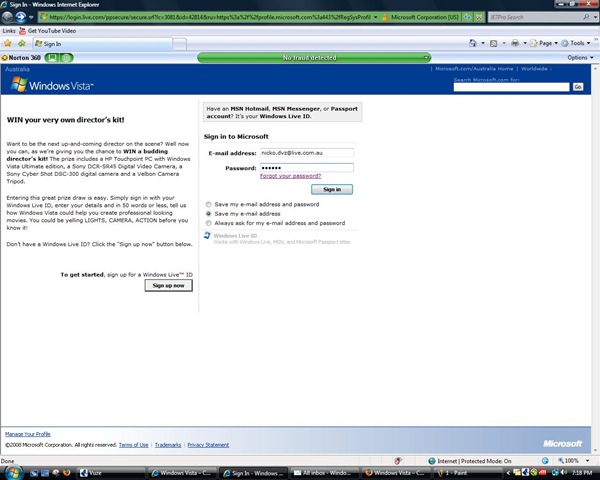Stop loading with the red X icon
600x480 pixels.
pyautogui.click(x=479, y=17)
